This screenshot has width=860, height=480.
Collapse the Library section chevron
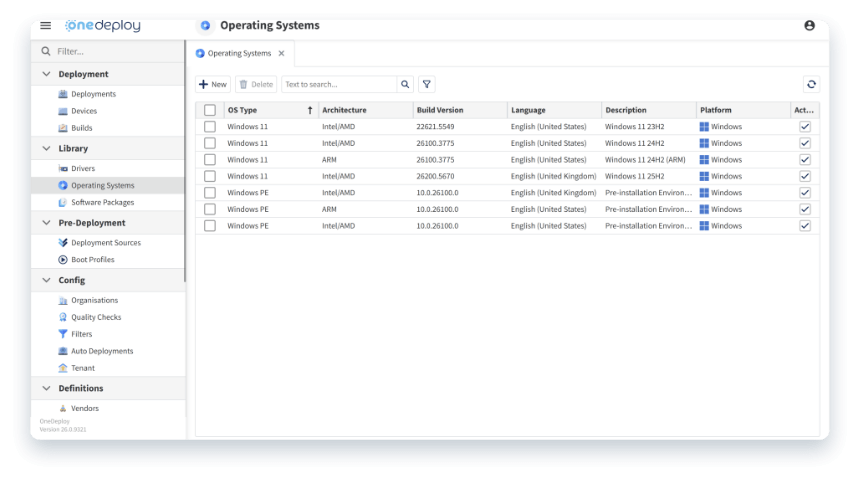[x=46, y=148]
